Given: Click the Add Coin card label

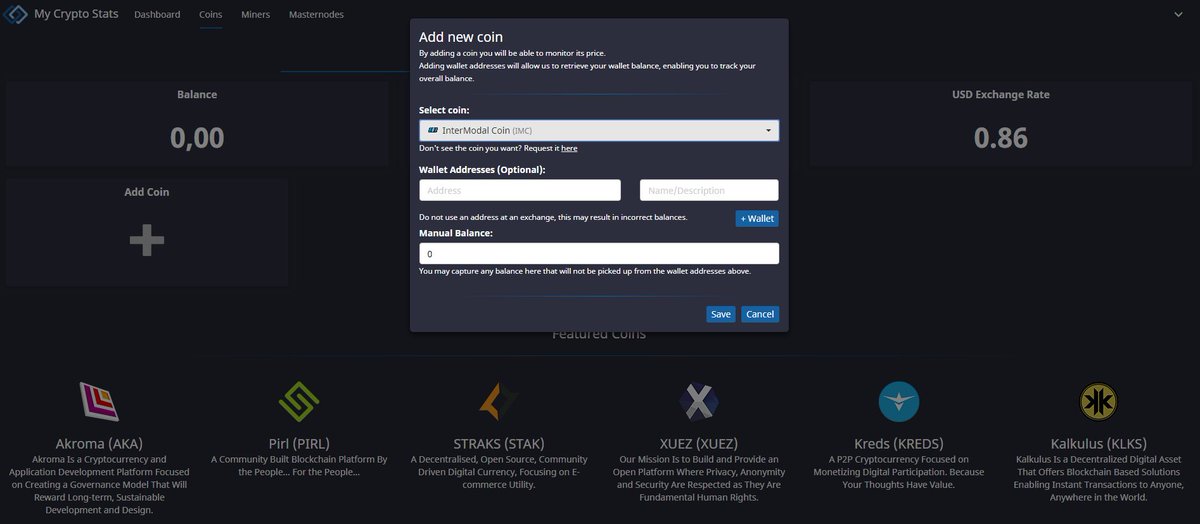Looking at the screenshot, I should (147, 192).
